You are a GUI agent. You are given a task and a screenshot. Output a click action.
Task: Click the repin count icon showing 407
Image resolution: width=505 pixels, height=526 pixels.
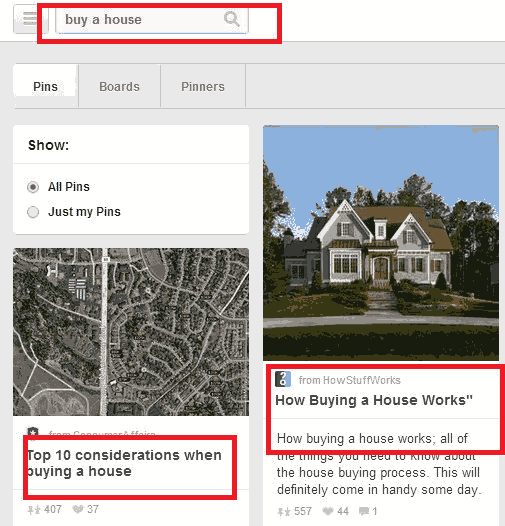tap(34, 510)
